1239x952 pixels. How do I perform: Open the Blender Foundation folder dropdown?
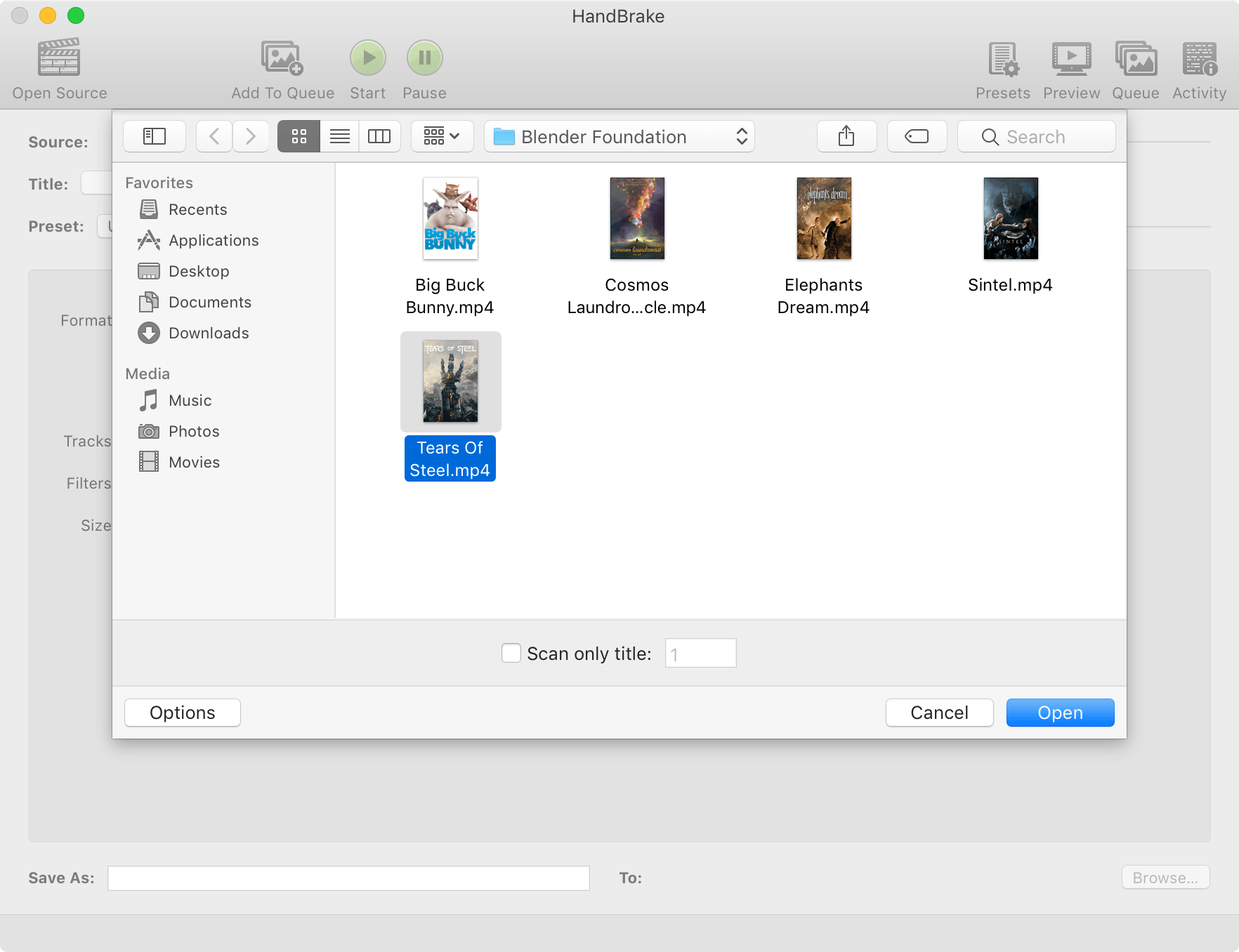(x=619, y=136)
